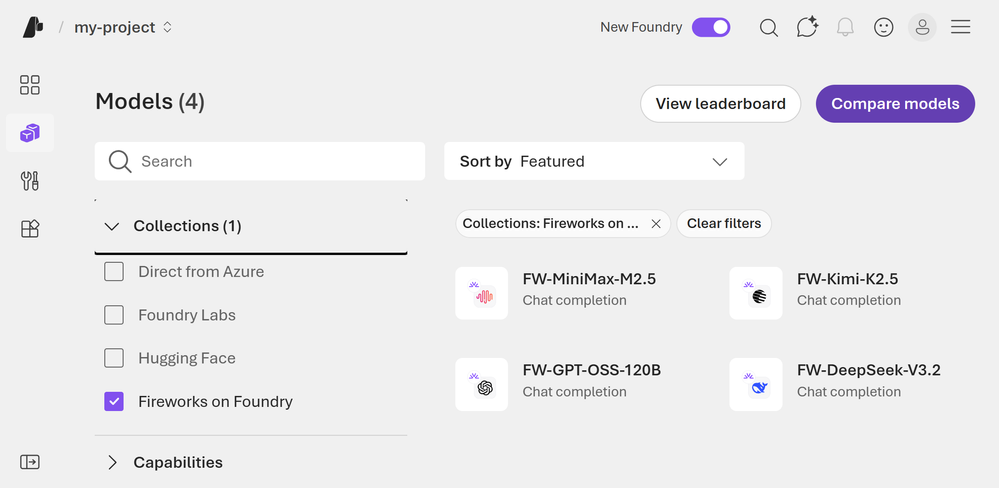The height and width of the screenshot is (488, 999).
Task: Open the hamburger menu in header
Action: (961, 28)
